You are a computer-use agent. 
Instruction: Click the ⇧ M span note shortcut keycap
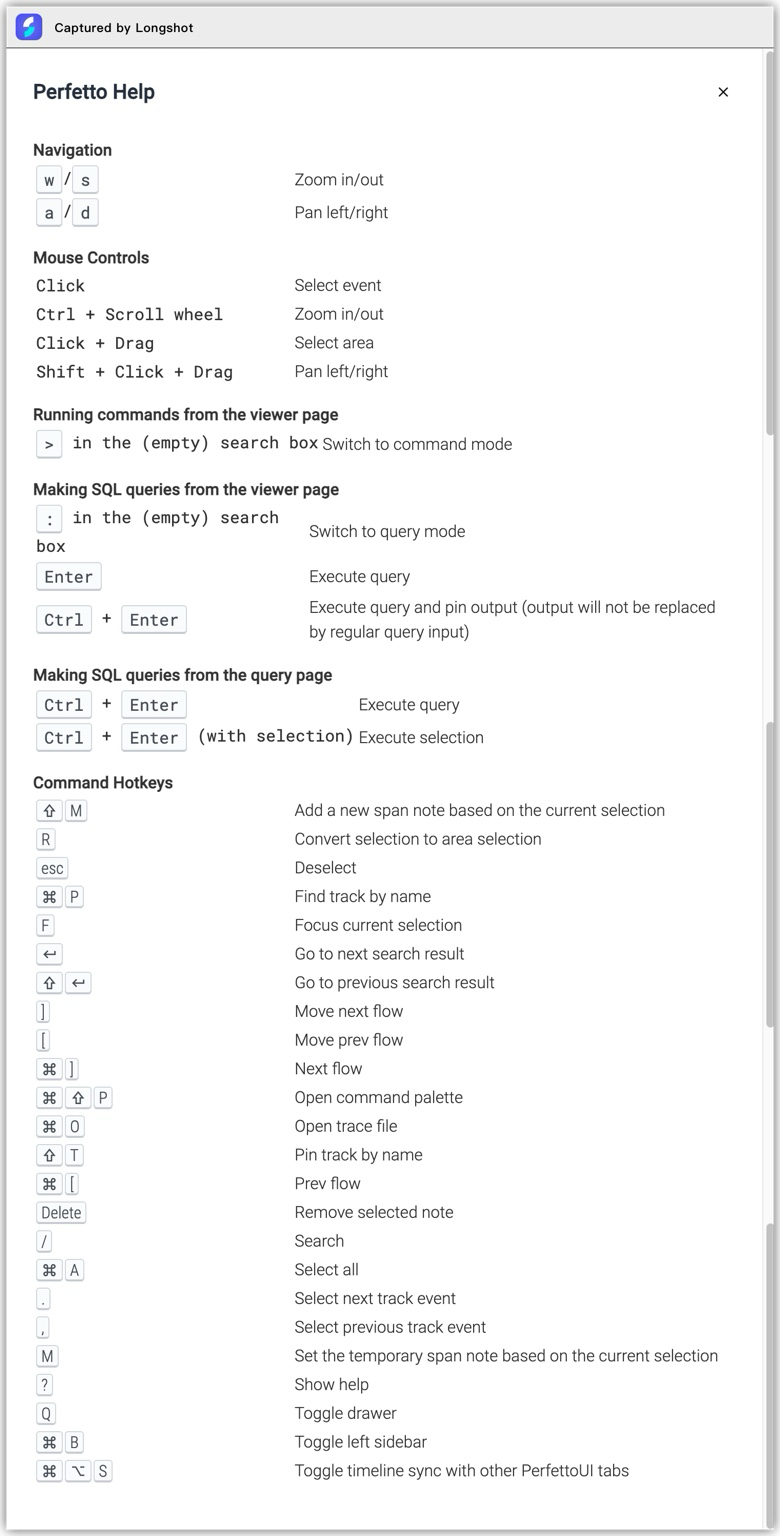59,810
